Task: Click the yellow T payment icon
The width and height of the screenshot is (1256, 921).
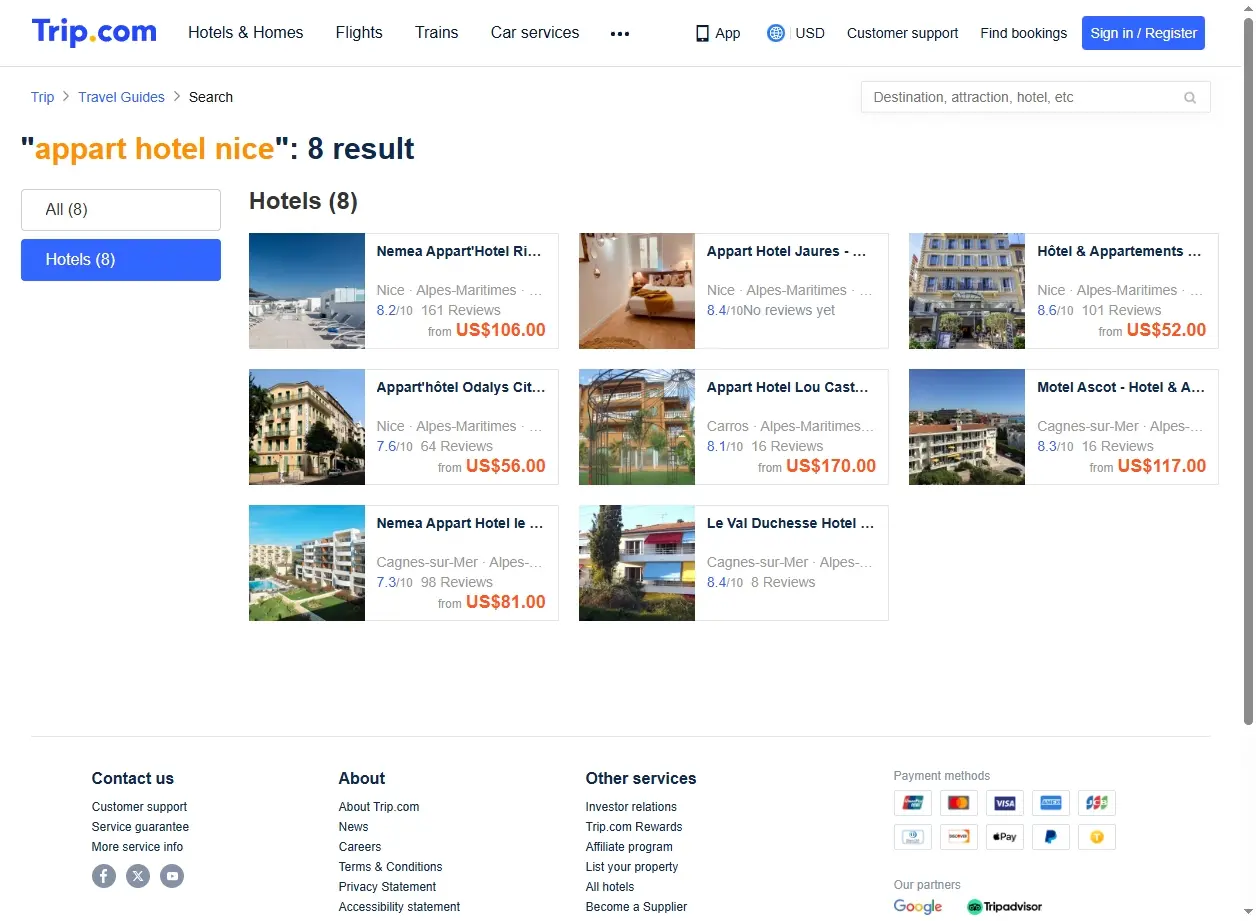Action: point(1097,836)
